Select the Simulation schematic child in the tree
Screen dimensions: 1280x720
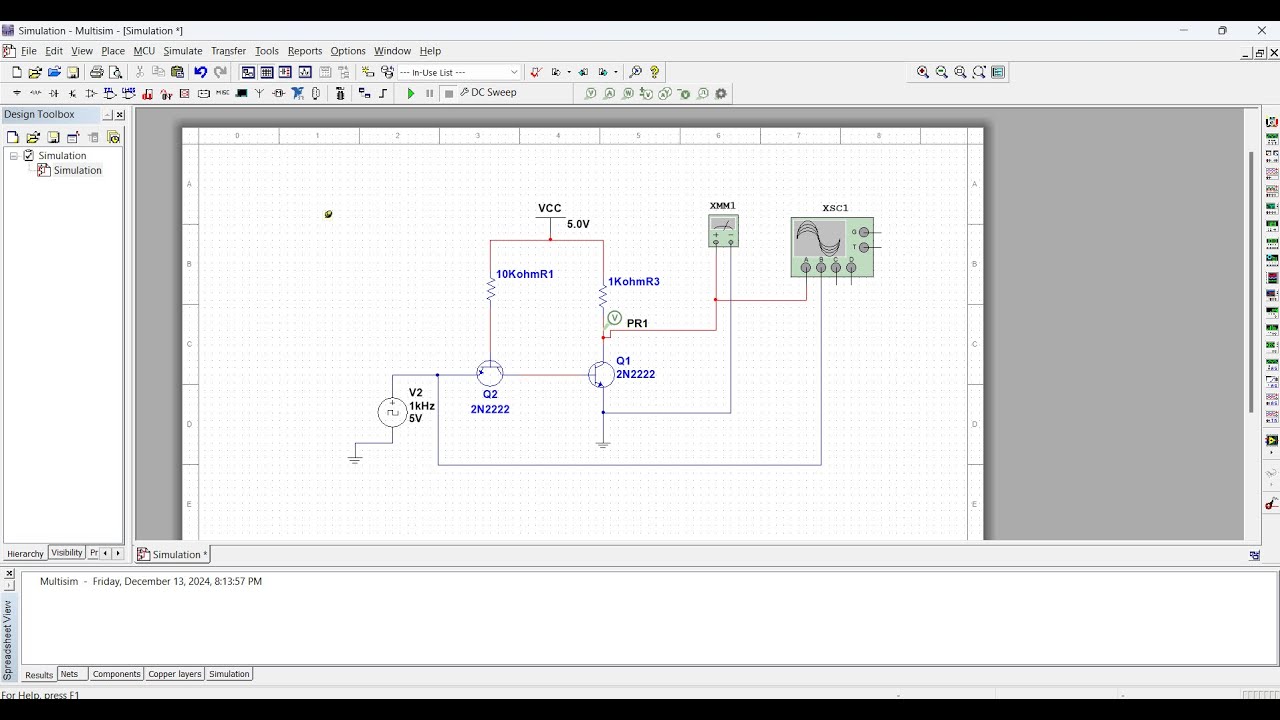tap(78, 171)
